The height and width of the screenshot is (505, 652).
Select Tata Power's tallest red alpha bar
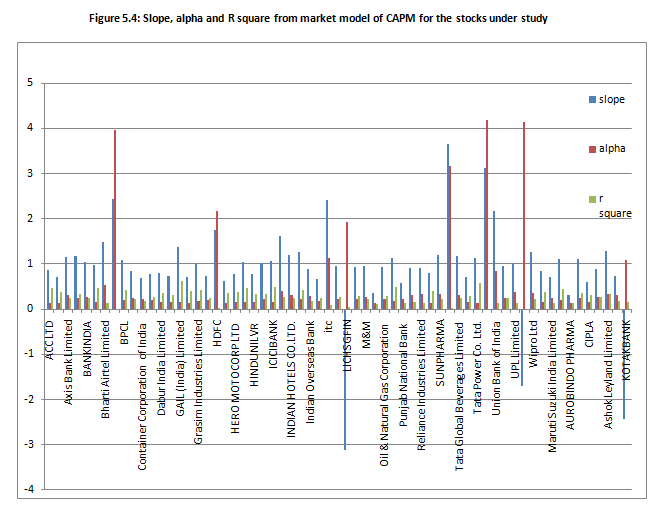click(x=487, y=215)
